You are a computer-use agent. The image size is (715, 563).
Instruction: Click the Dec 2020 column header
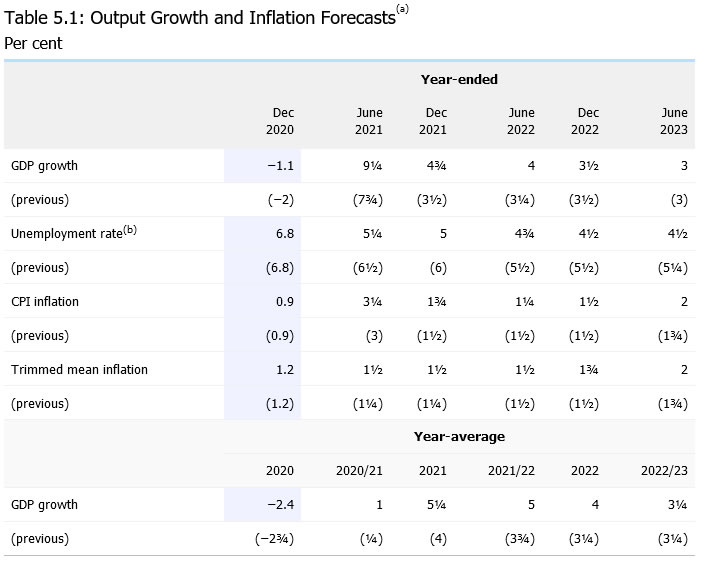pyautogui.click(x=283, y=121)
